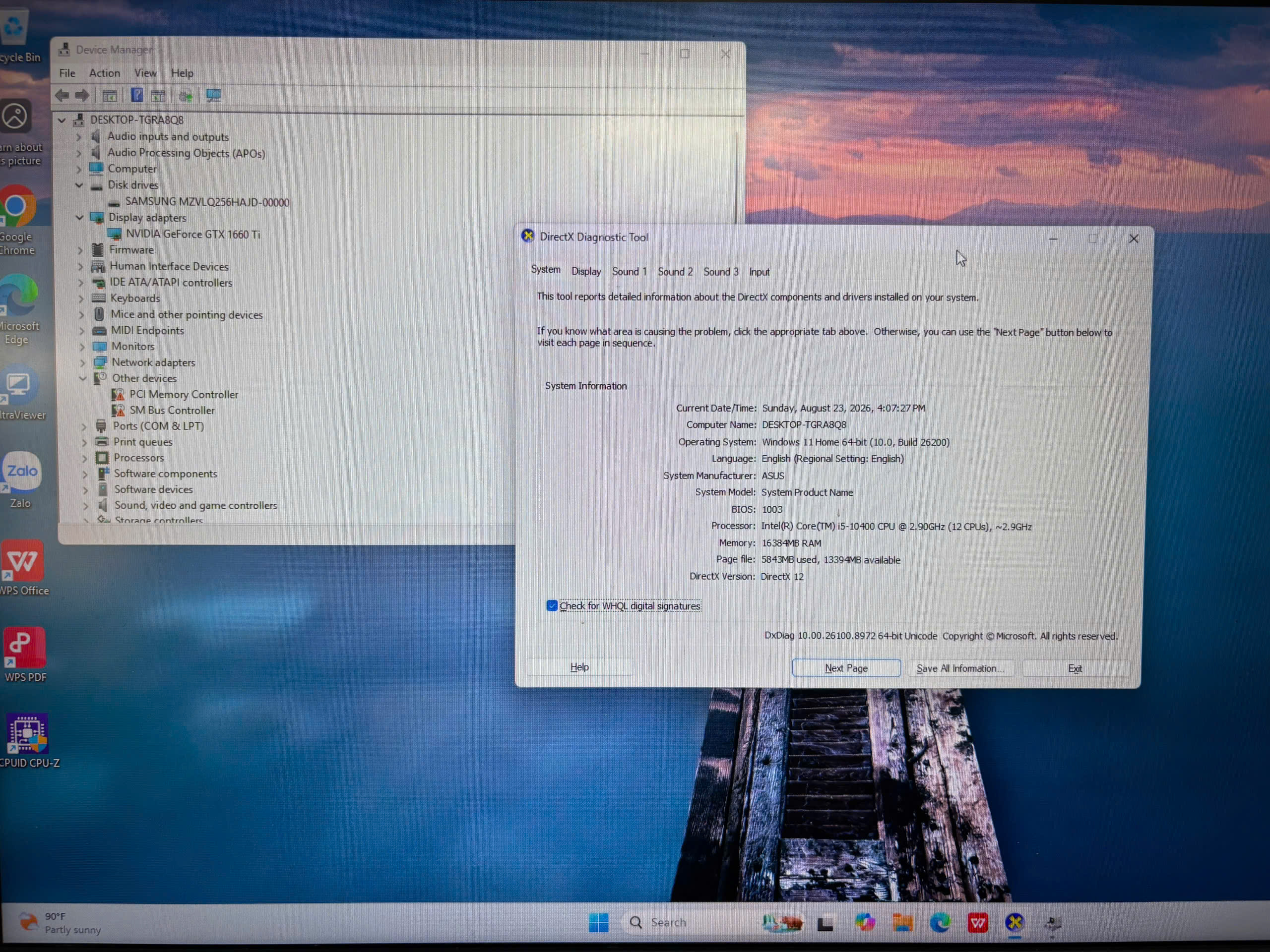Expand the Network adapters category

coord(82,362)
